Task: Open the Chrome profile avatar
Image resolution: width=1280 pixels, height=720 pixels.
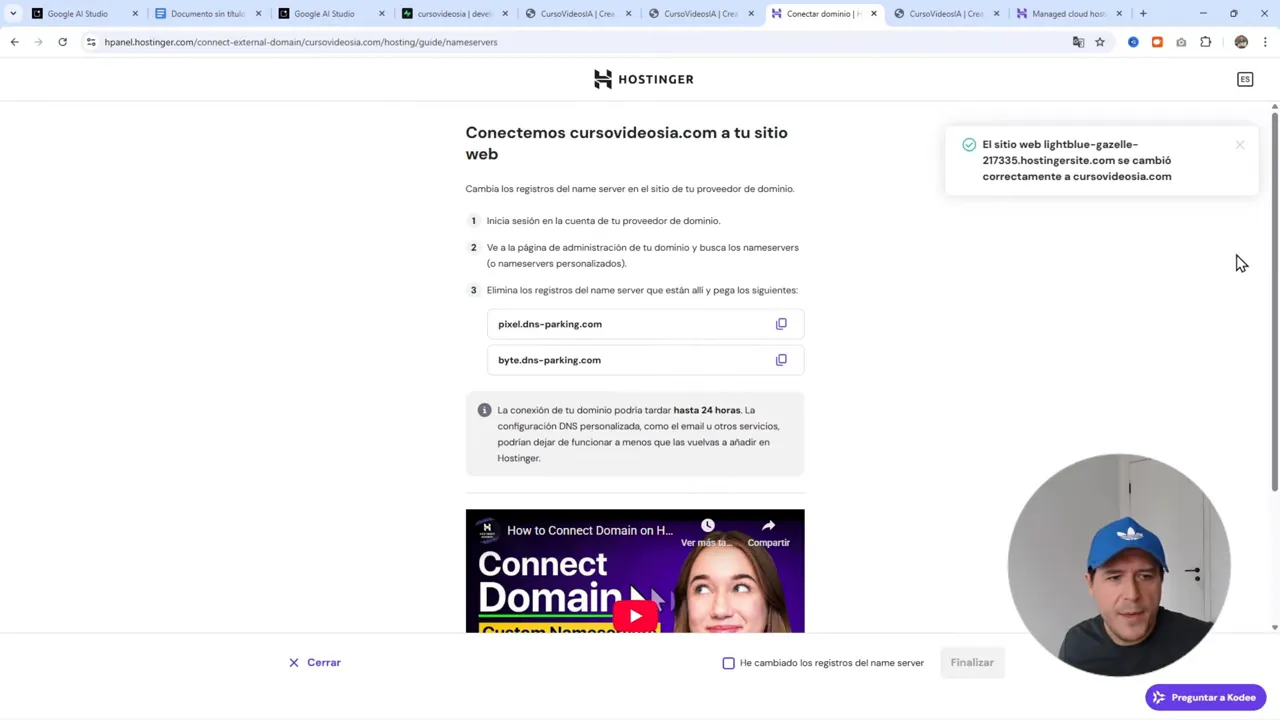Action: coord(1241,42)
